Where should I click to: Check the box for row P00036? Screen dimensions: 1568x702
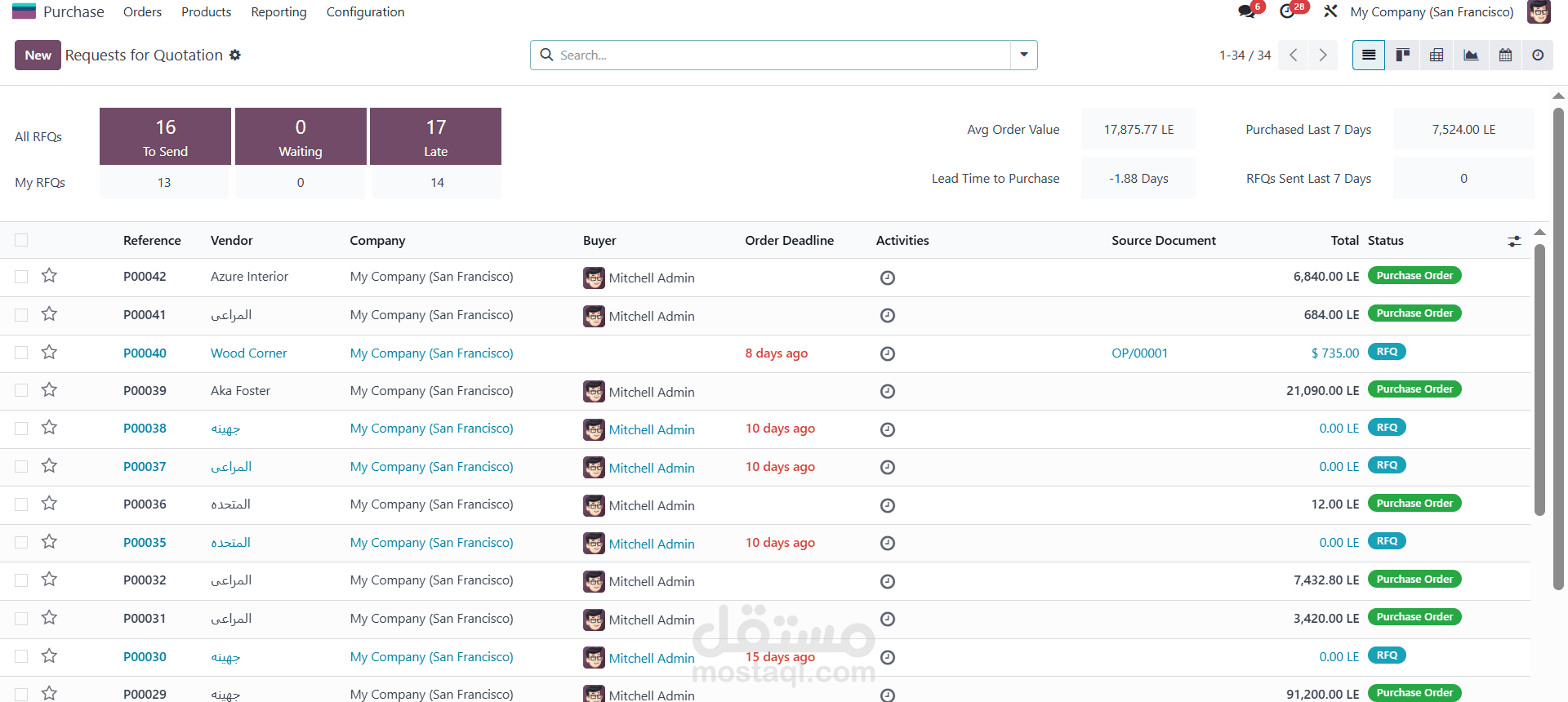21,504
